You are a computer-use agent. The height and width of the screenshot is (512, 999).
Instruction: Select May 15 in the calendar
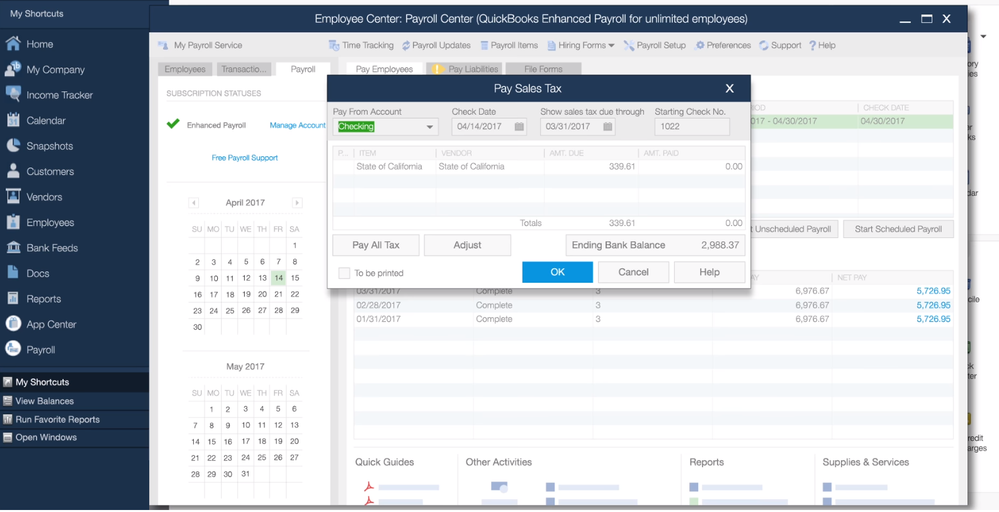tap(213, 441)
